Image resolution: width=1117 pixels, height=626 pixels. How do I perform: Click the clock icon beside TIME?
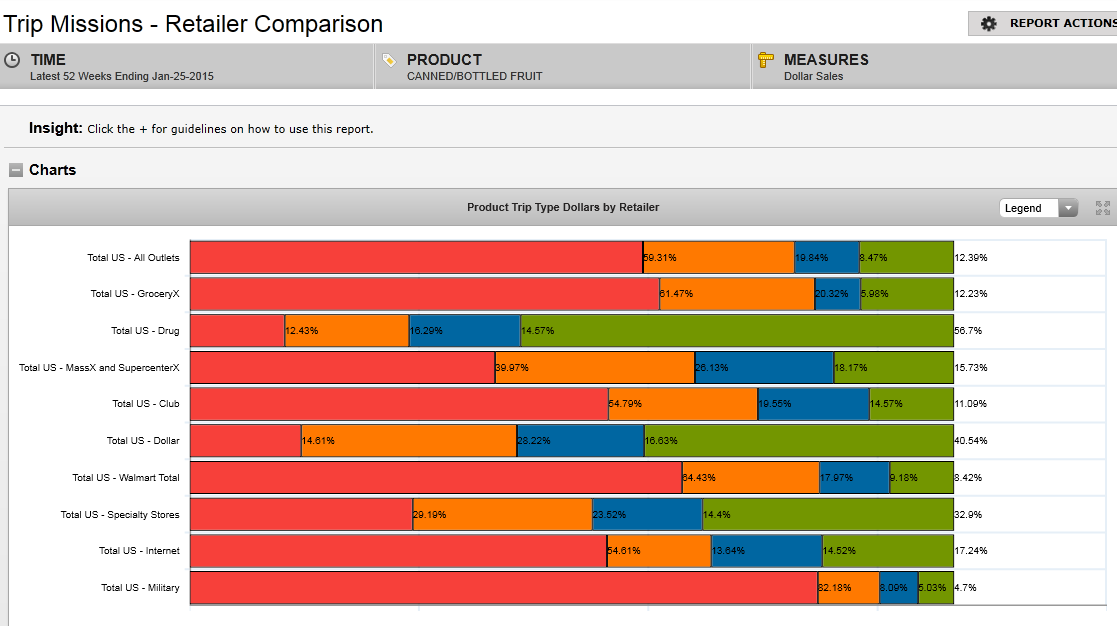tap(13, 60)
